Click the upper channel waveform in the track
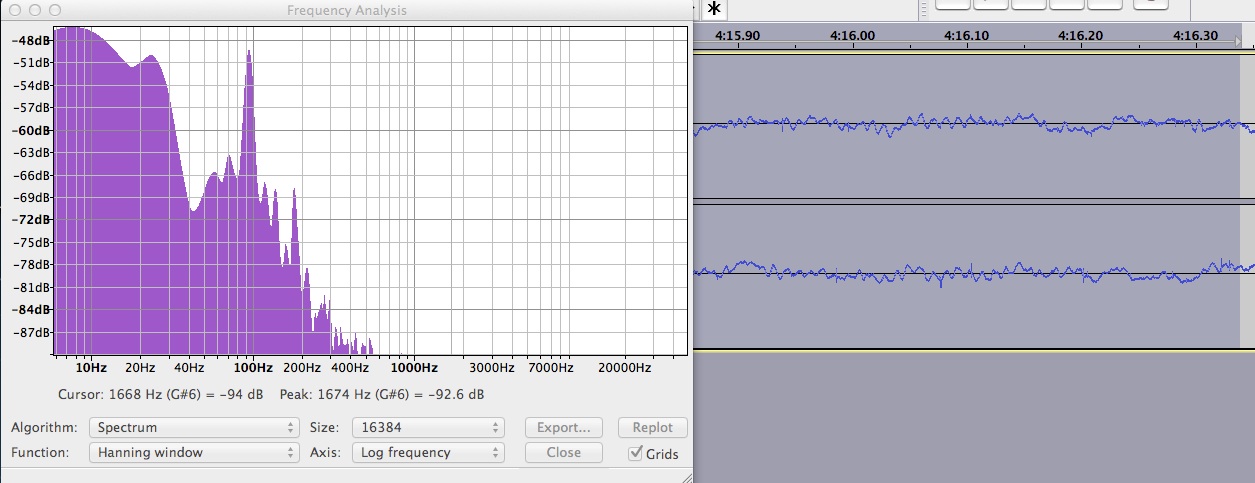 tap(973, 125)
